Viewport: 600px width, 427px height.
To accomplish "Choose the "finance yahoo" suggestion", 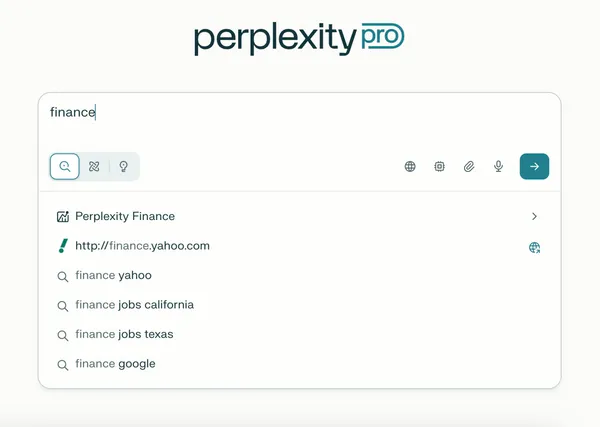I will pyautogui.click(x=113, y=276).
